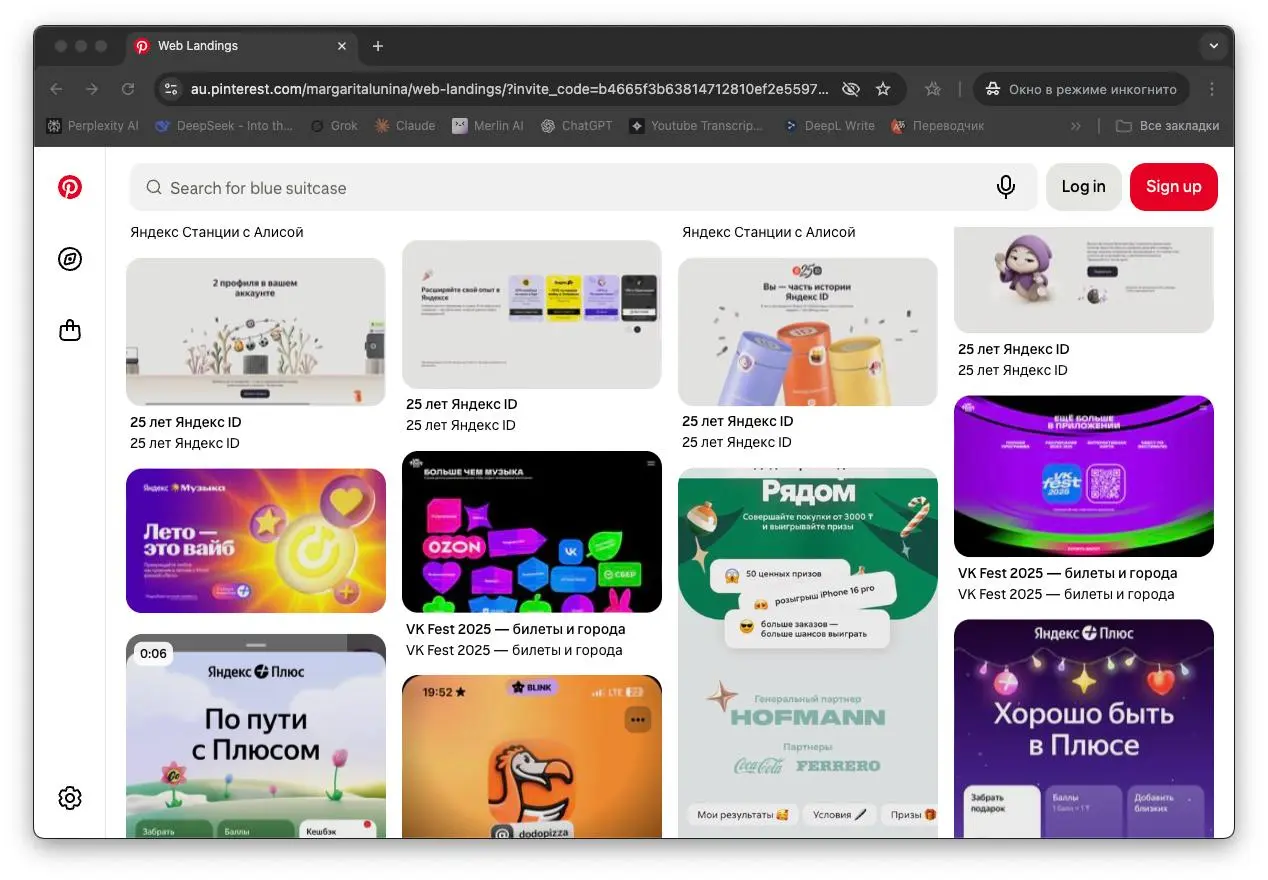Open the site information icon in address bar
Viewport: 1268px width, 880px height.
pyautogui.click(x=171, y=89)
